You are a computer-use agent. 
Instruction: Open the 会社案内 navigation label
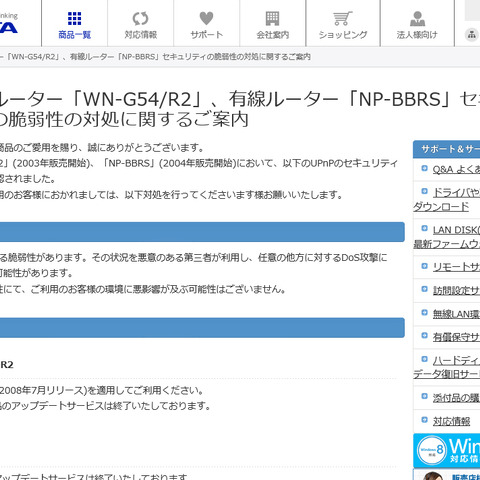[x=272, y=35]
